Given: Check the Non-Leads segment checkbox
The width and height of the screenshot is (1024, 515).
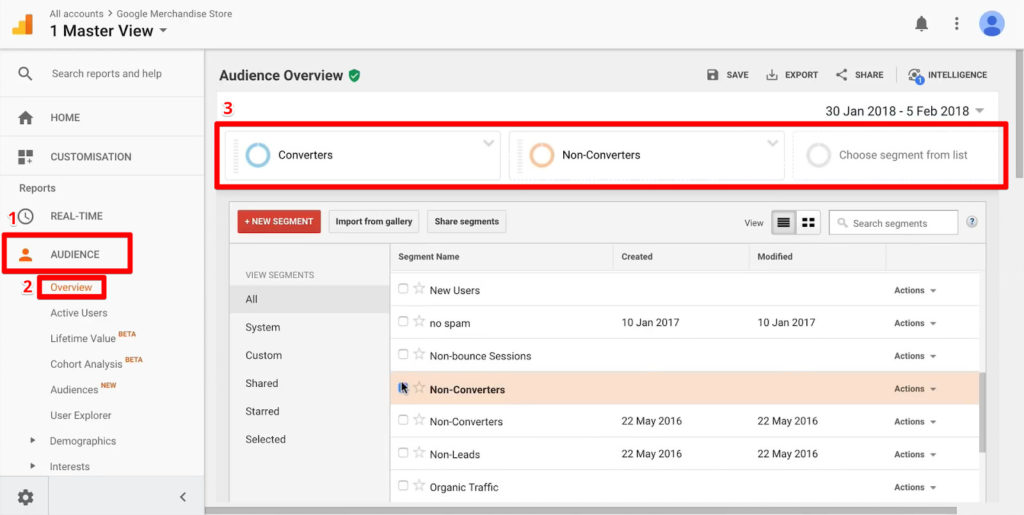Looking at the screenshot, I should point(403,452).
